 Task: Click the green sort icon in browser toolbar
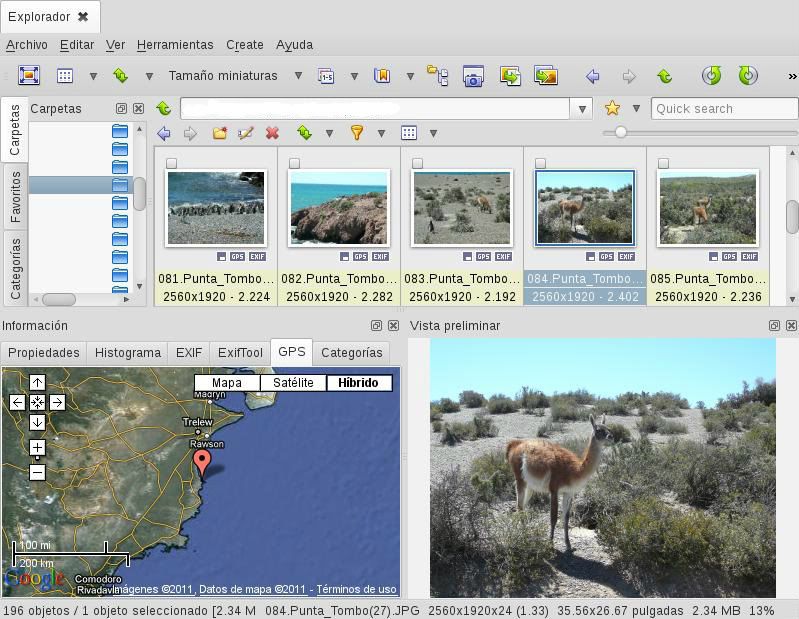click(305, 133)
